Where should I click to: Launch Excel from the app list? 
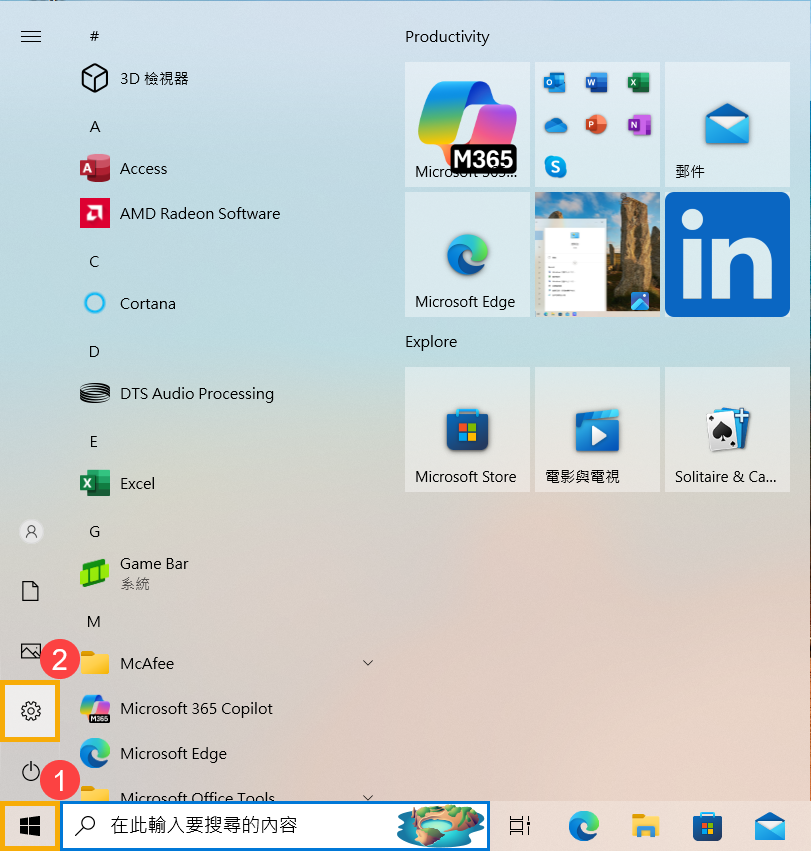[x=118, y=483]
